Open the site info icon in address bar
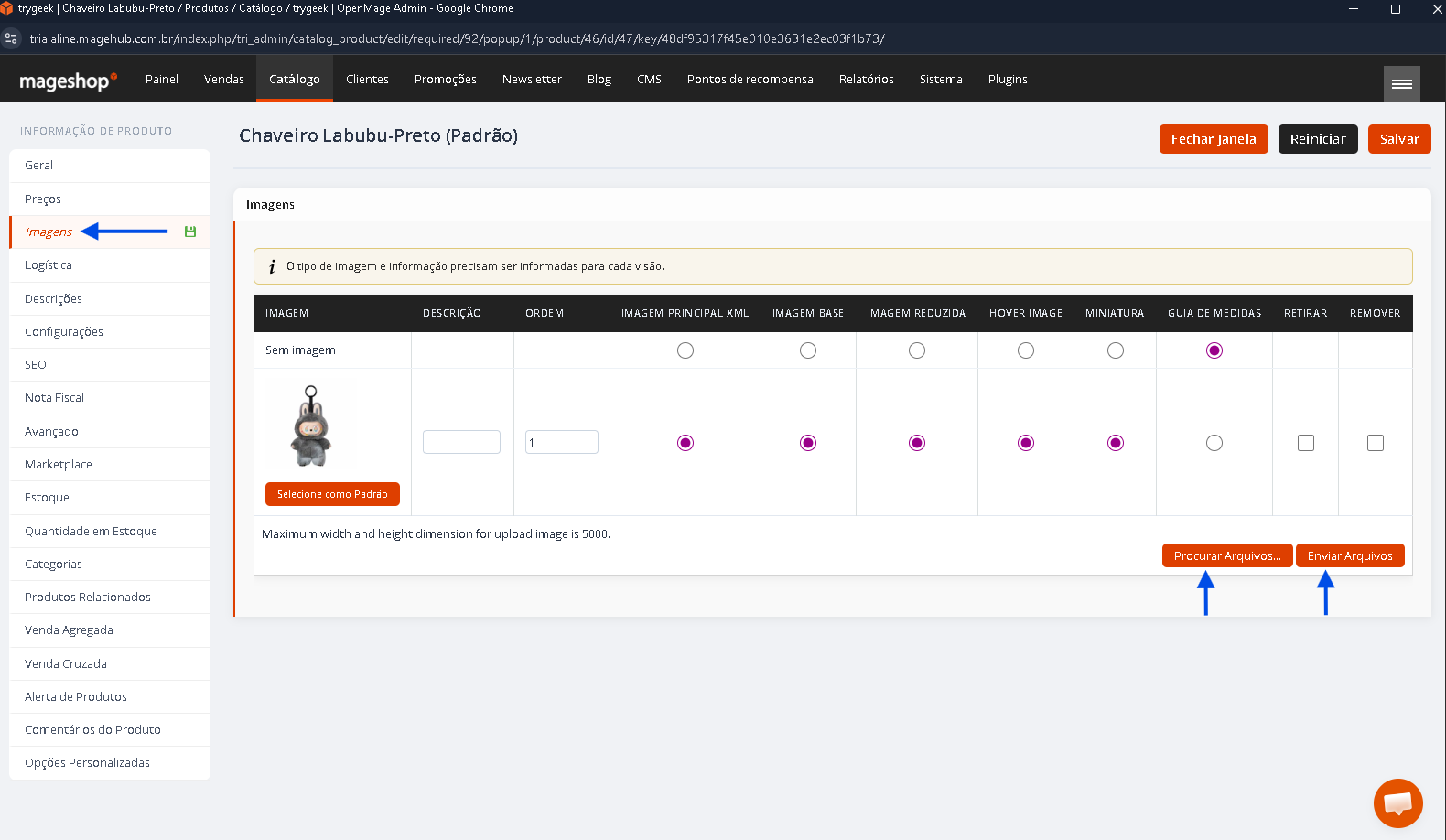The height and width of the screenshot is (840, 1446). tap(12, 38)
